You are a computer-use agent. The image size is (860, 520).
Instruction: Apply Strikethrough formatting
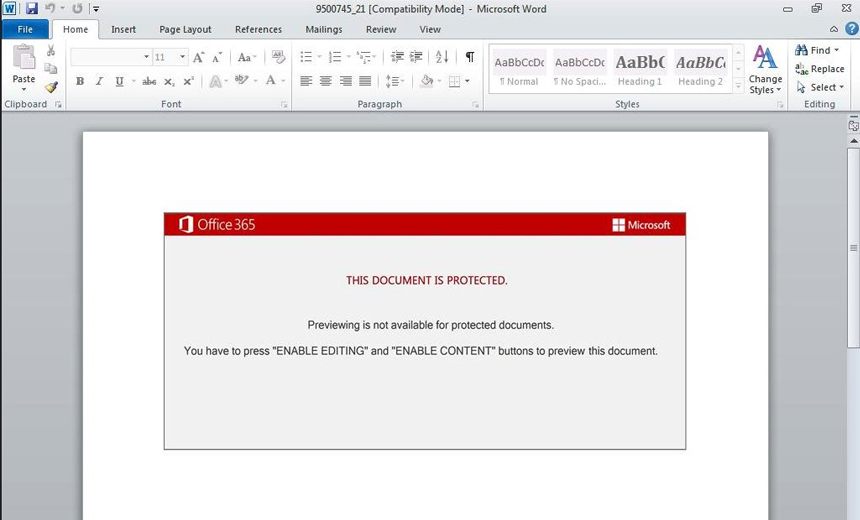coord(149,82)
